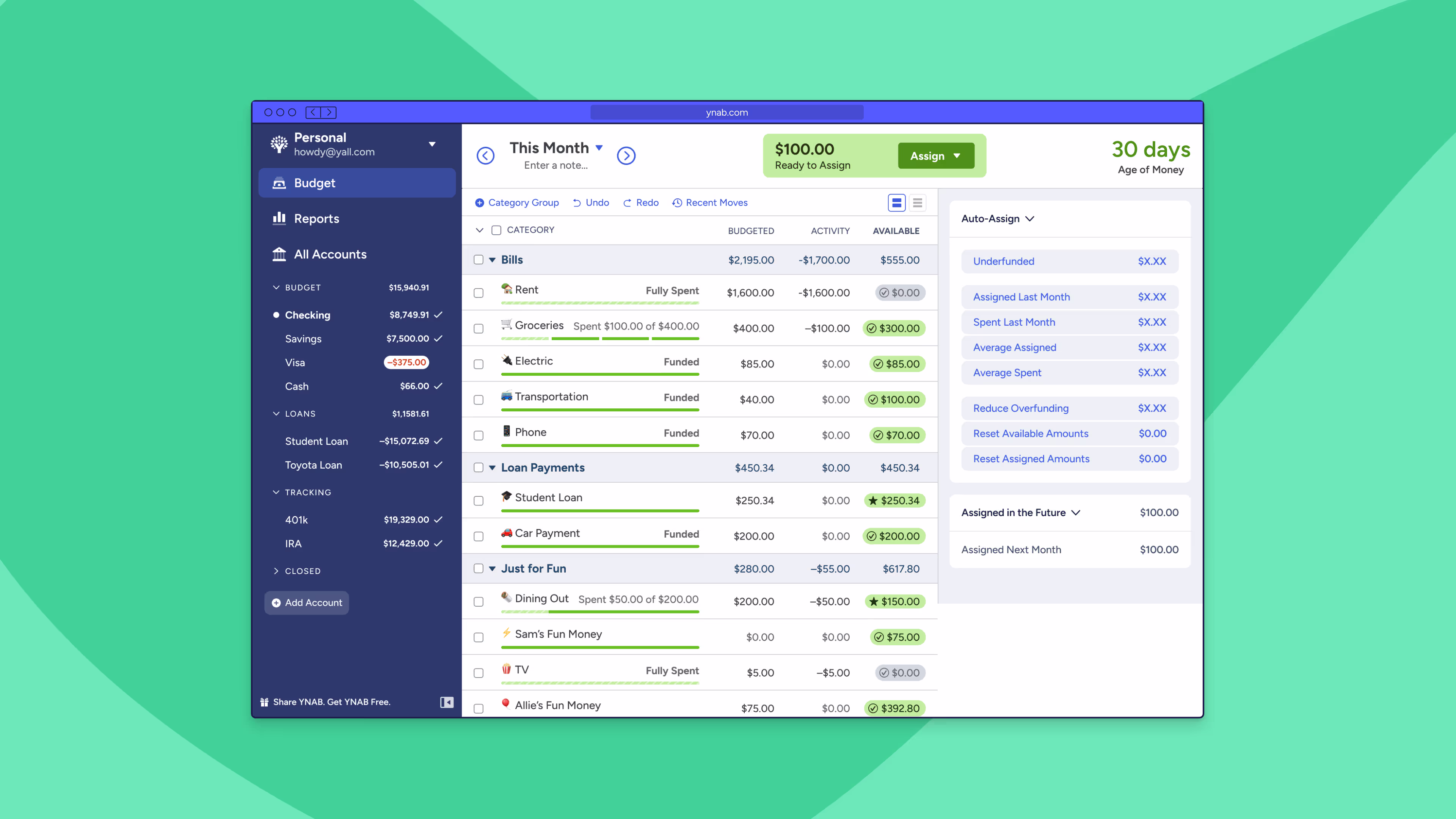Click the Reports bar chart icon
Image resolution: width=1456 pixels, height=819 pixels.
pyautogui.click(x=279, y=218)
